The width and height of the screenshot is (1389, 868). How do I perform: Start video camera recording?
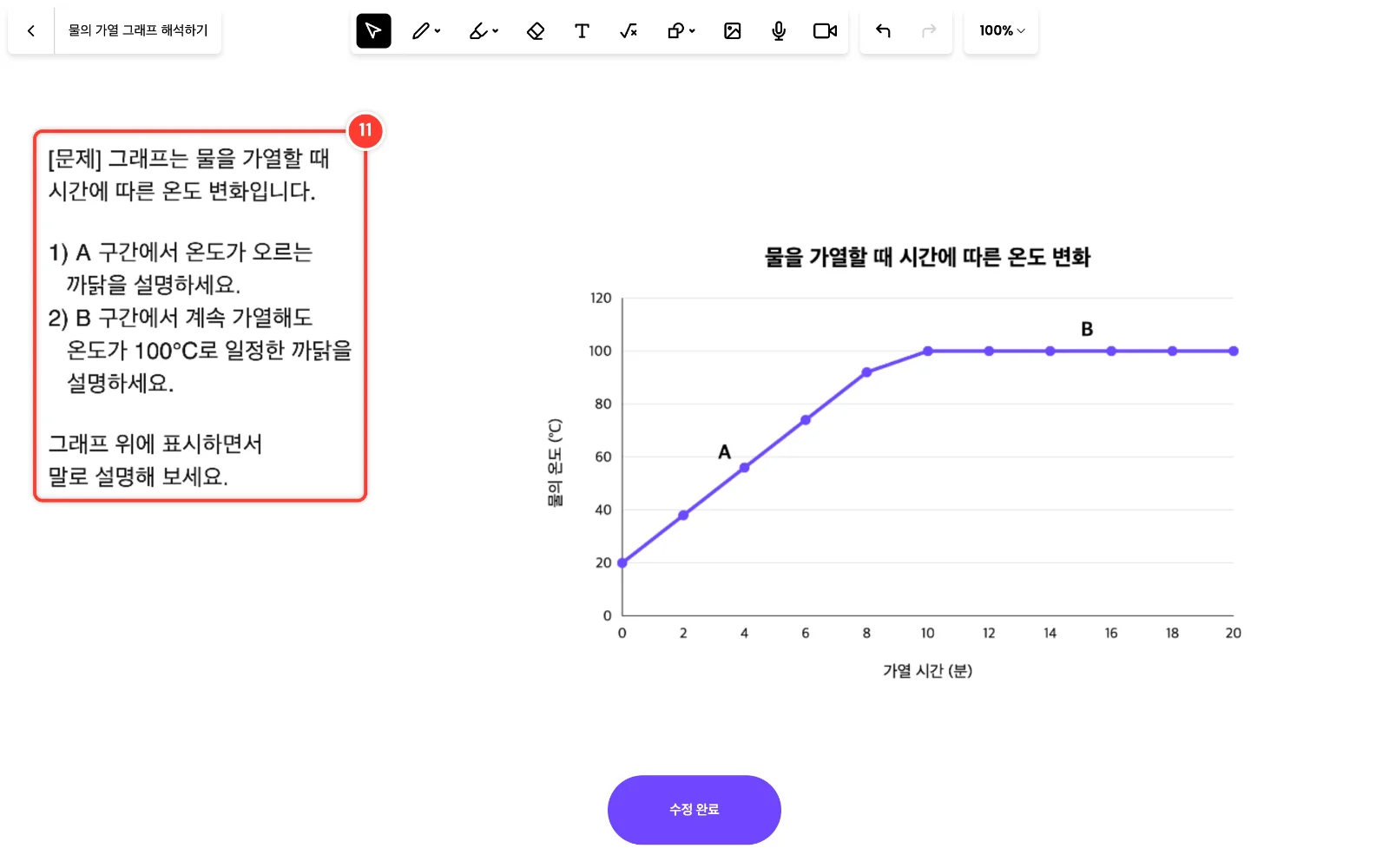pyautogui.click(x=825, y=31)
